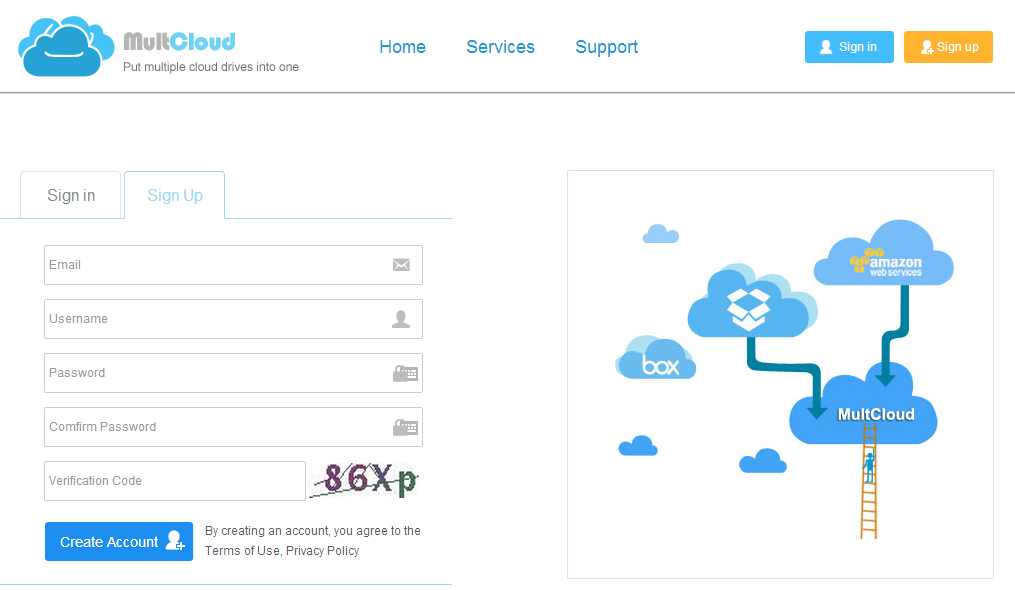1015x590 pixels.
Task: Click the user icon in header Sign in button
Action: (x=826, y=47)
